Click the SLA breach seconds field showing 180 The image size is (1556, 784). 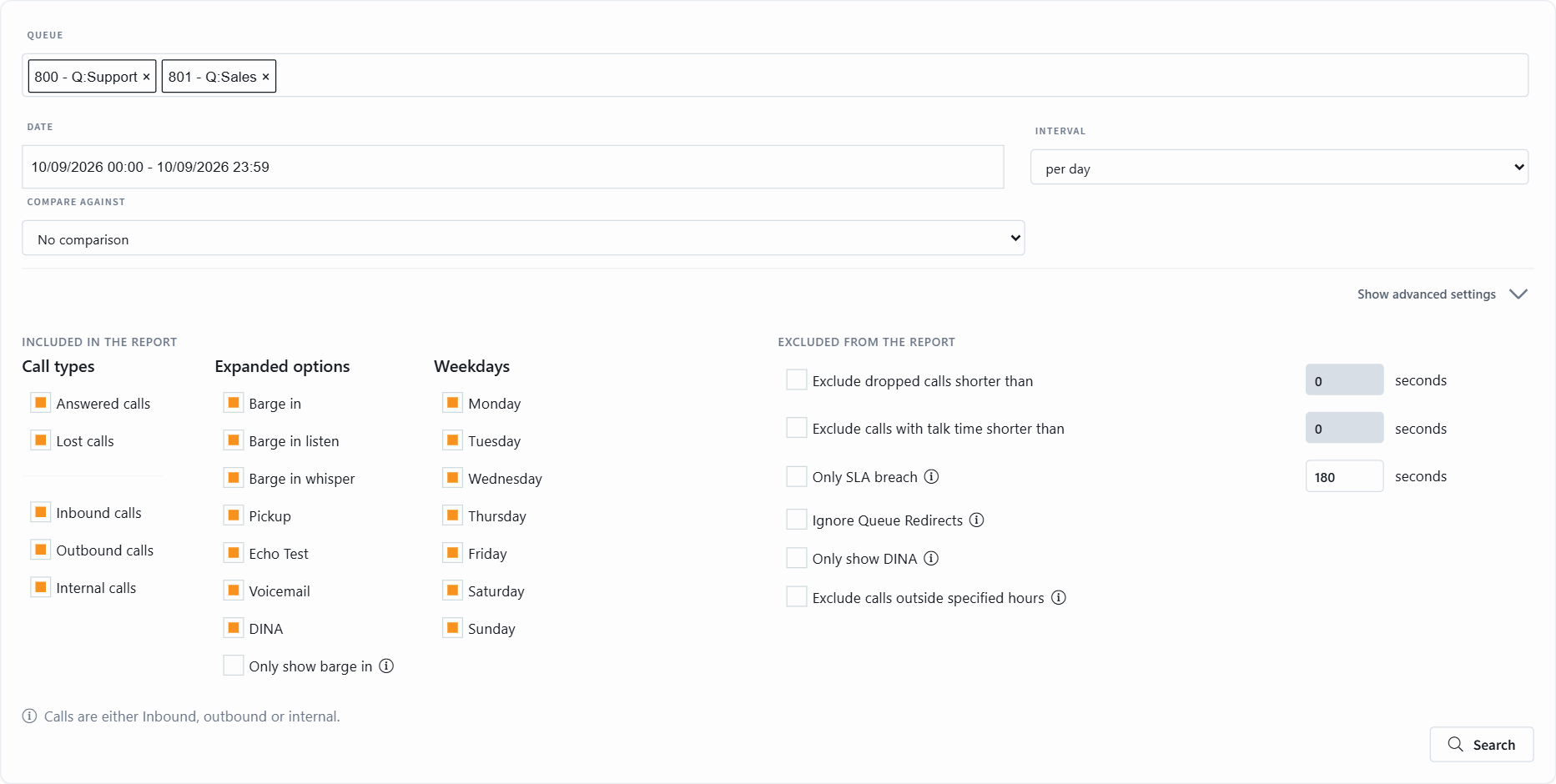pyautogui.click(x=1344, y=476)
